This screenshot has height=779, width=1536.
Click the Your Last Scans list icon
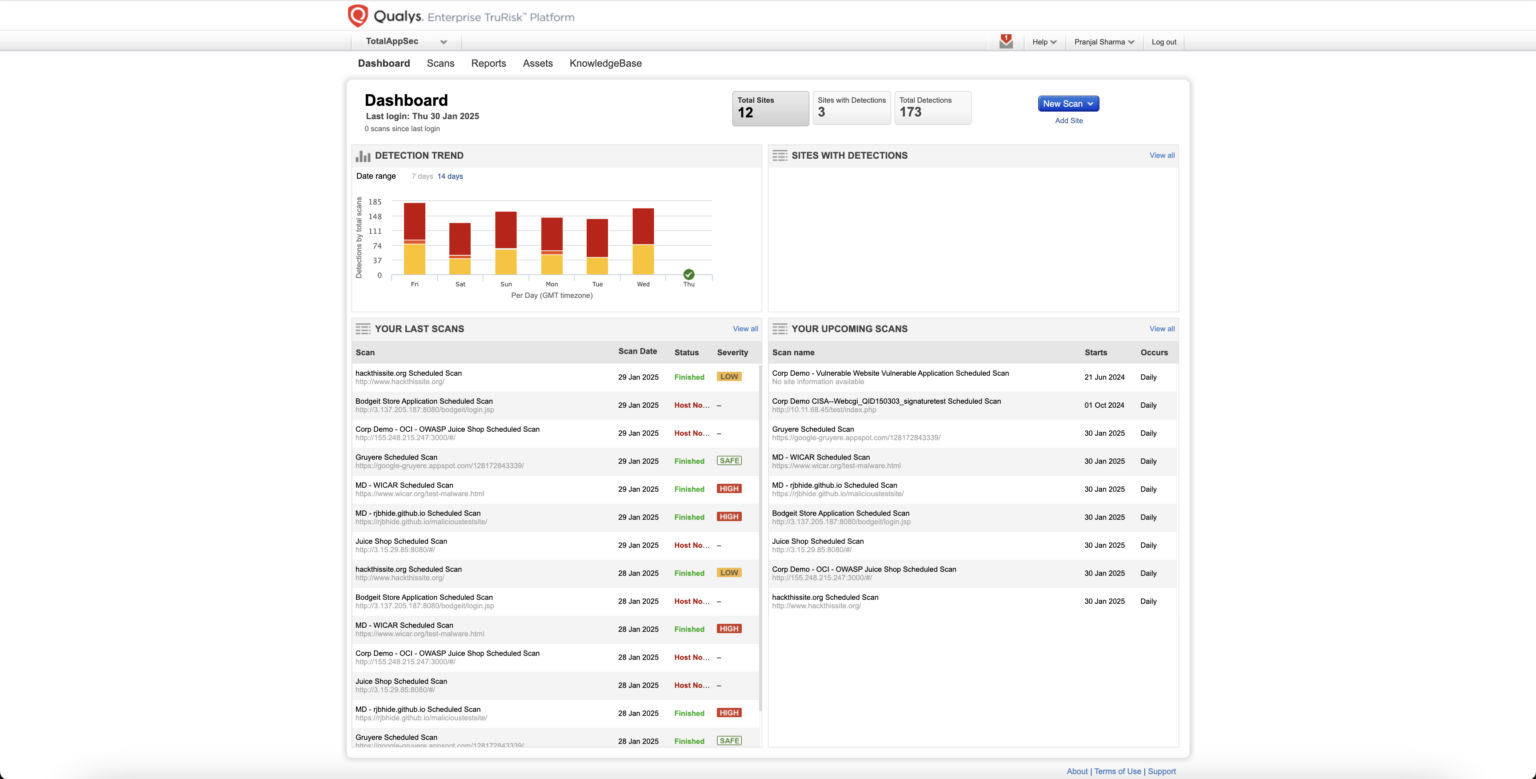362,328
